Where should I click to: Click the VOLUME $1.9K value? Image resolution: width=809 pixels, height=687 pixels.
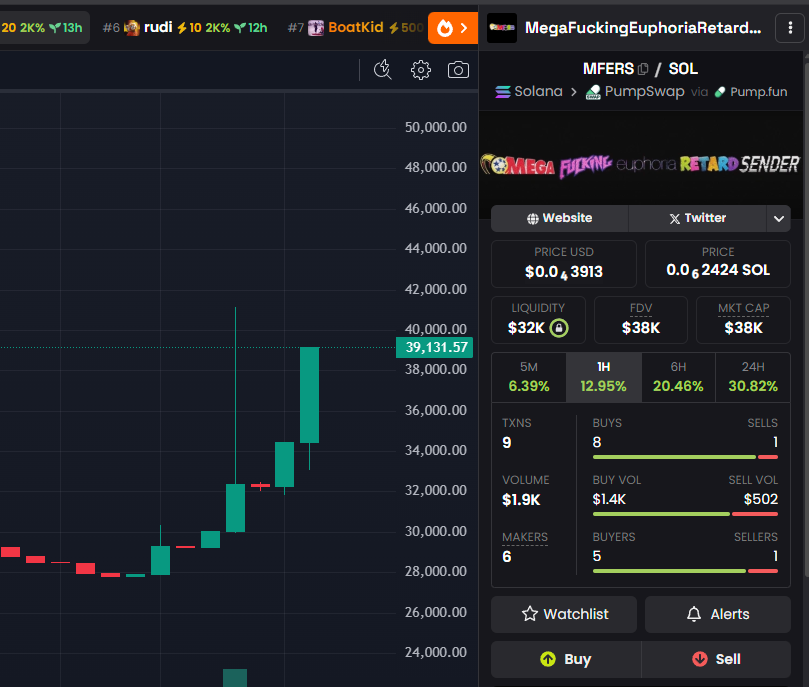521,500
